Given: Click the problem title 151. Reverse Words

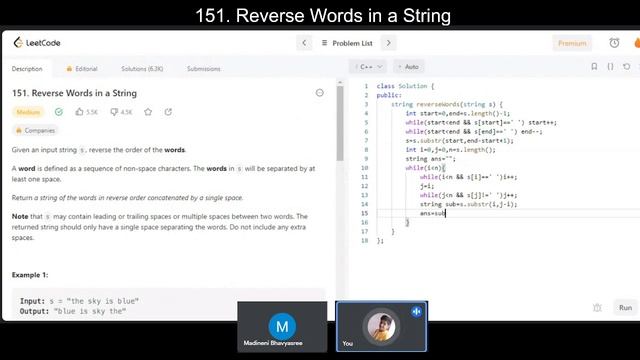Looking at the screenshot, I should click(74, 93).
